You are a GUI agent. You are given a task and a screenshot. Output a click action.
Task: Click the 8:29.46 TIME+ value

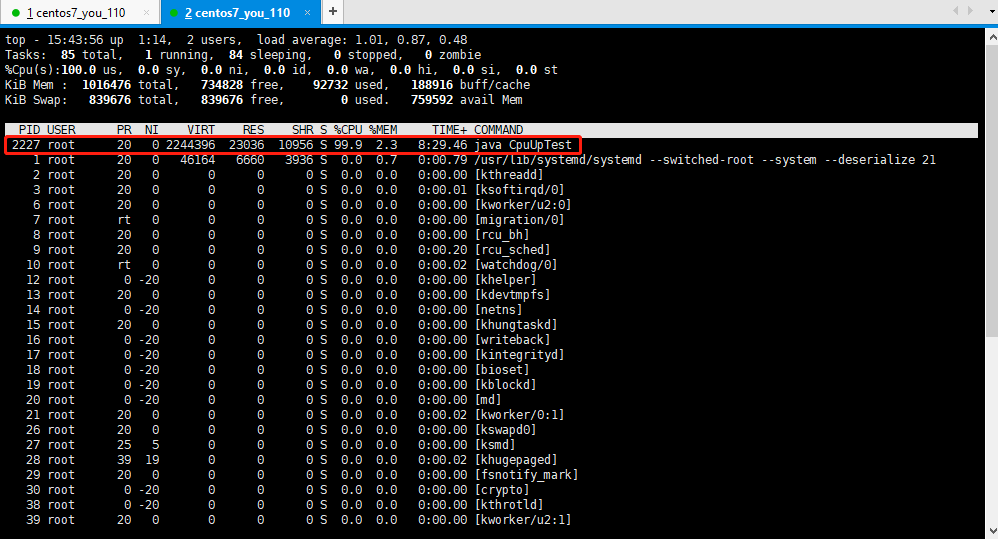tap(442, 145)
